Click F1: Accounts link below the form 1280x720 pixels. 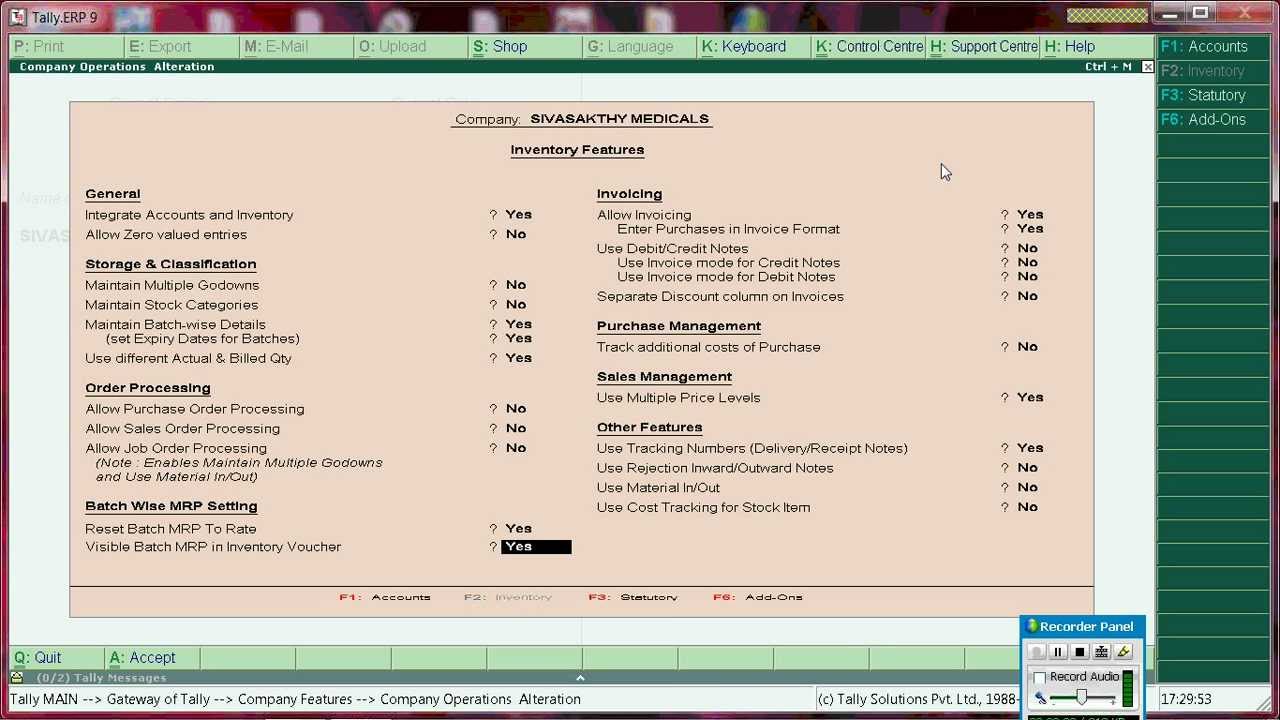click(385, 597)
